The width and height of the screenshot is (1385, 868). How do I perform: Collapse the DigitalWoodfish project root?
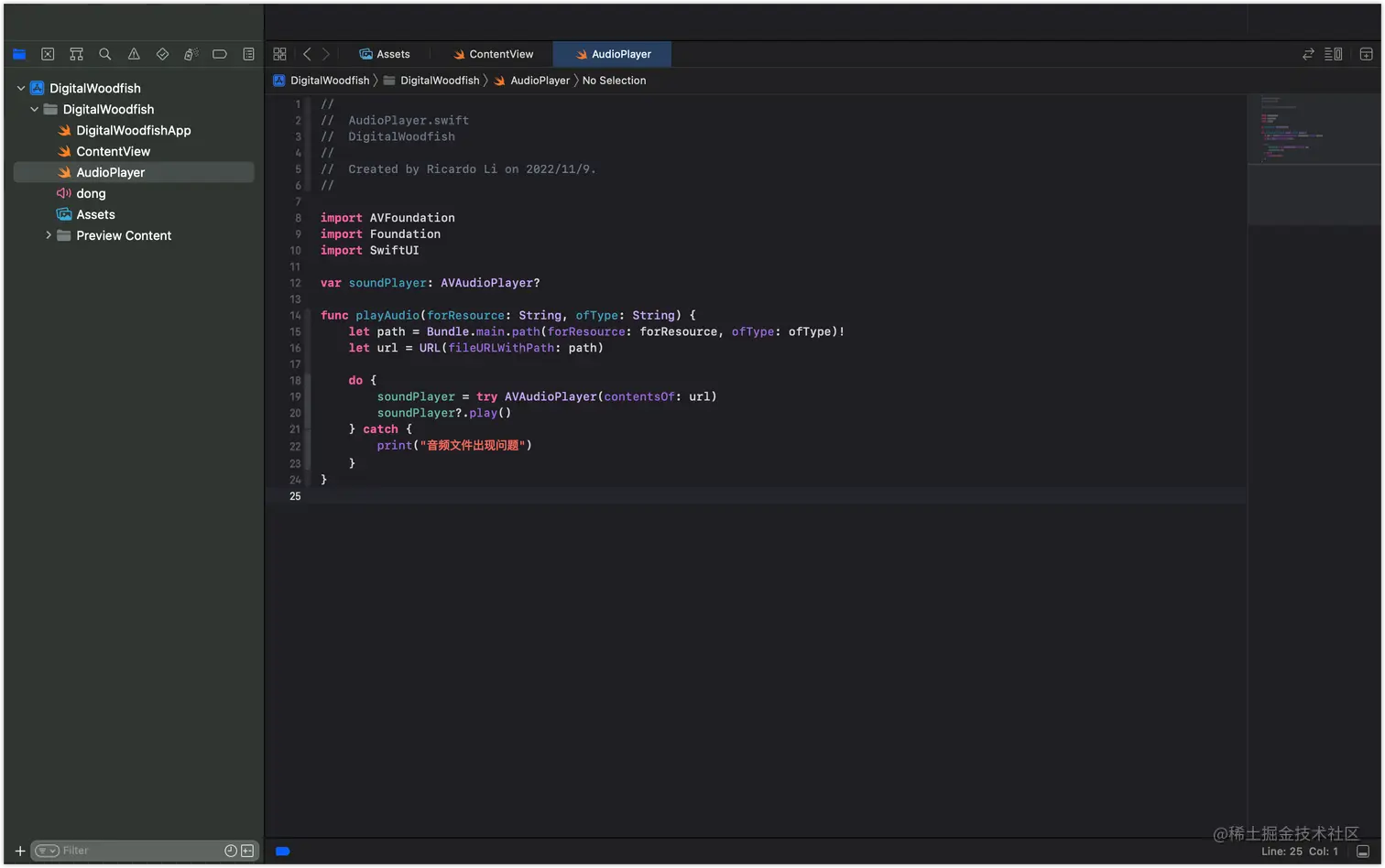click(21, 88)
